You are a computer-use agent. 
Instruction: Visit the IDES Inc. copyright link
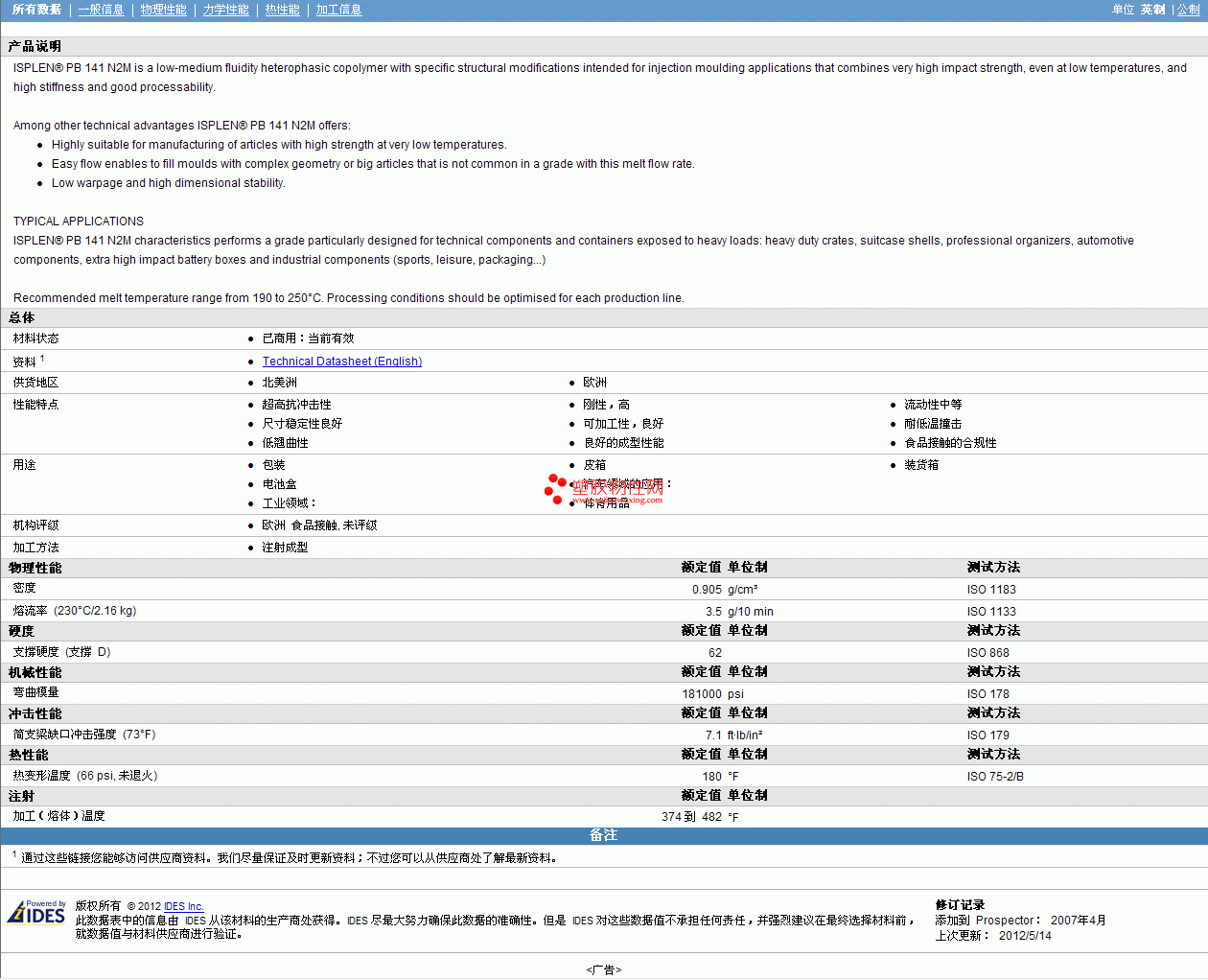pos(183,906)
